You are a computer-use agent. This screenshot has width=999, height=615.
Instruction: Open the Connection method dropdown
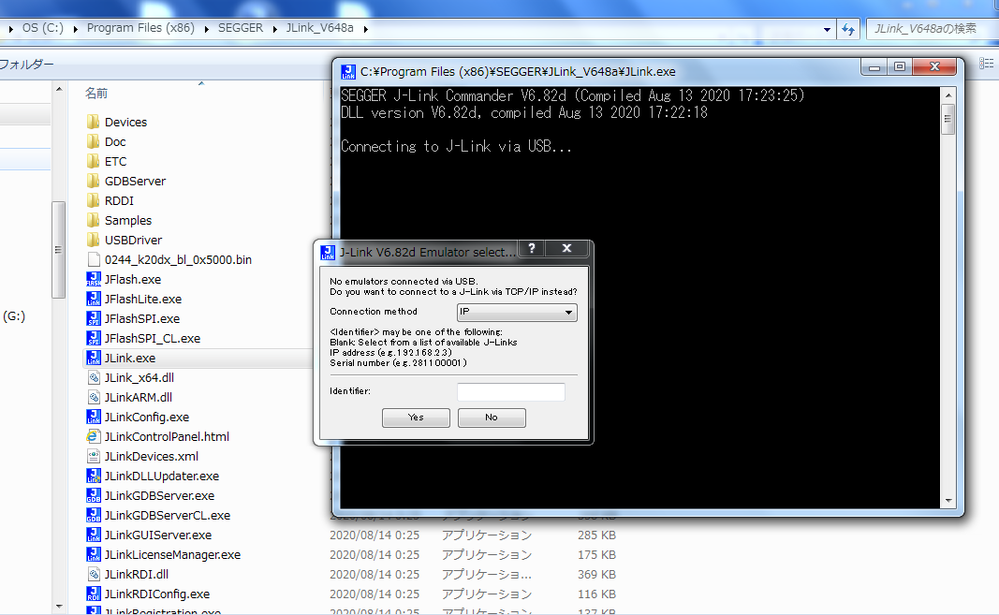pos(517,312)
